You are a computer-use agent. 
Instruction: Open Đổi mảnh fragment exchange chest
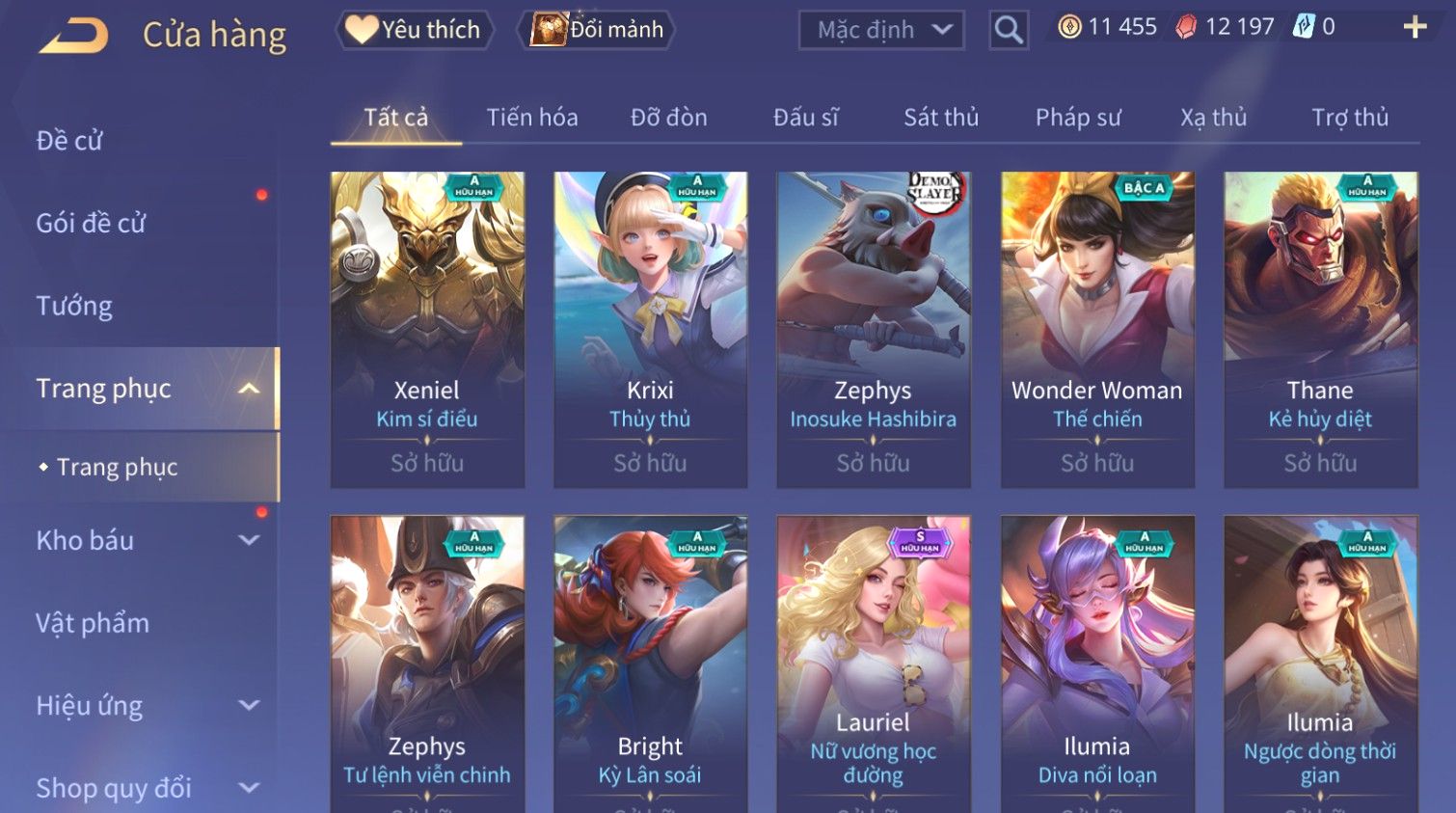596,30
